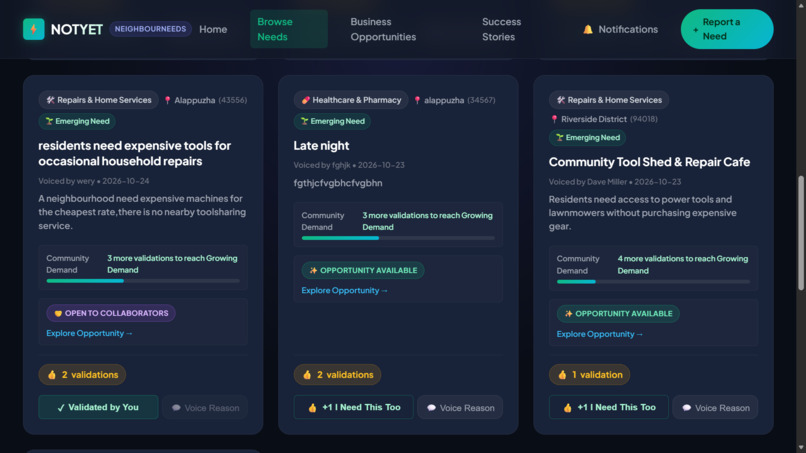Click the checkmark icon in Validated by You
The height and width of the screenshot is (453, 806).
[61, 408]
